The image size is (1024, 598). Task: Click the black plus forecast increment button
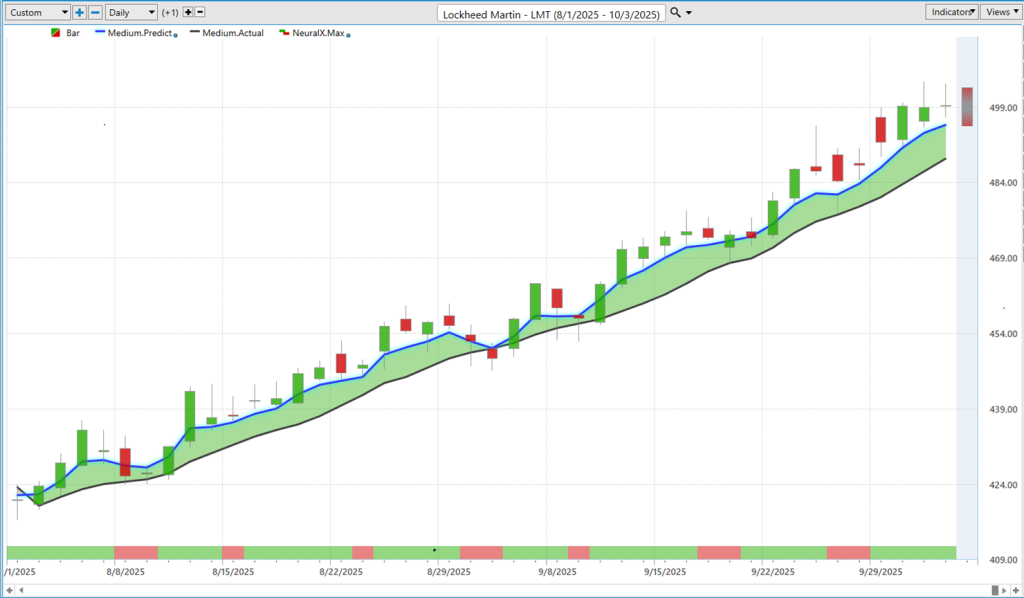[187, 12]
